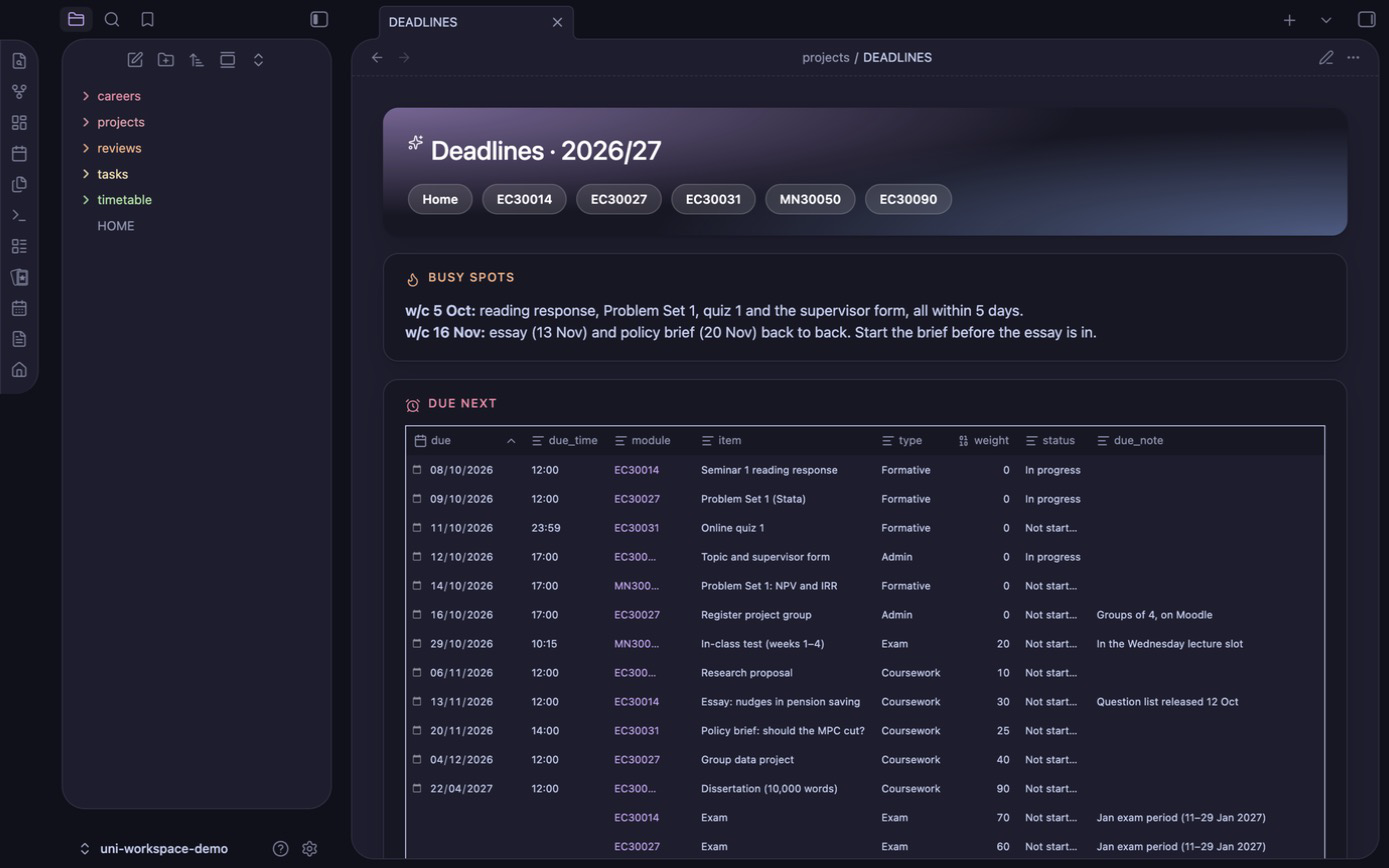
Task: Expand the timetable folder
Action: 124,200
